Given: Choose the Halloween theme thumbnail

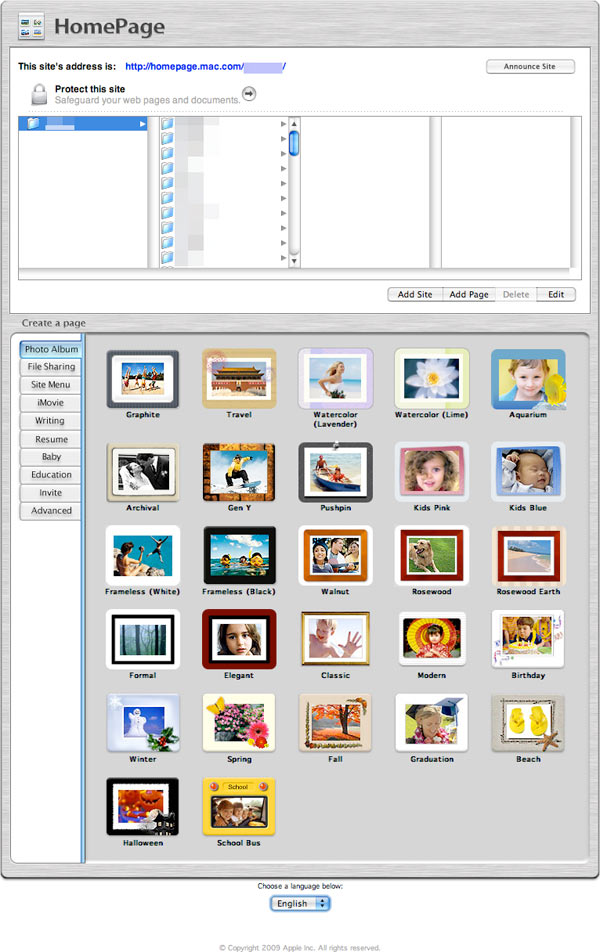Looking at the screenshot, I should click(x=142, y=807).
